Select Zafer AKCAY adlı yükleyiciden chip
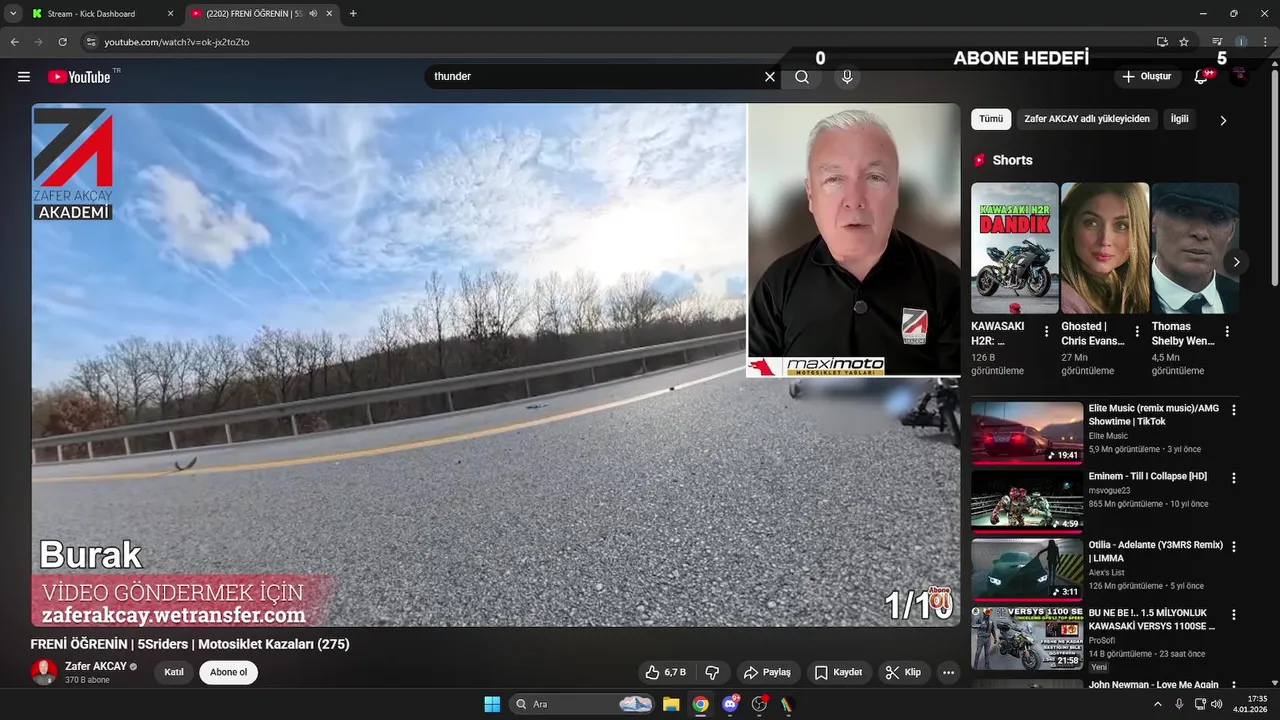 pos(1087,119)
